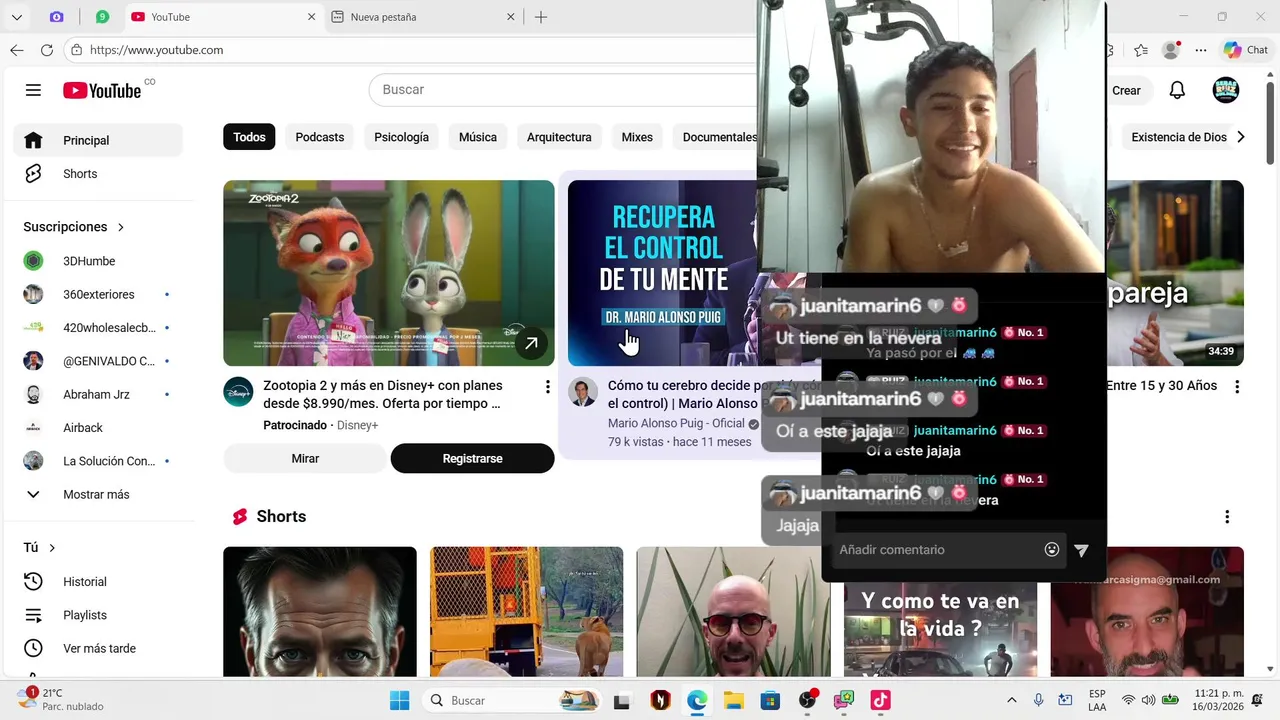Close the Nueva pestaña tab

click(x=511, y=17)
